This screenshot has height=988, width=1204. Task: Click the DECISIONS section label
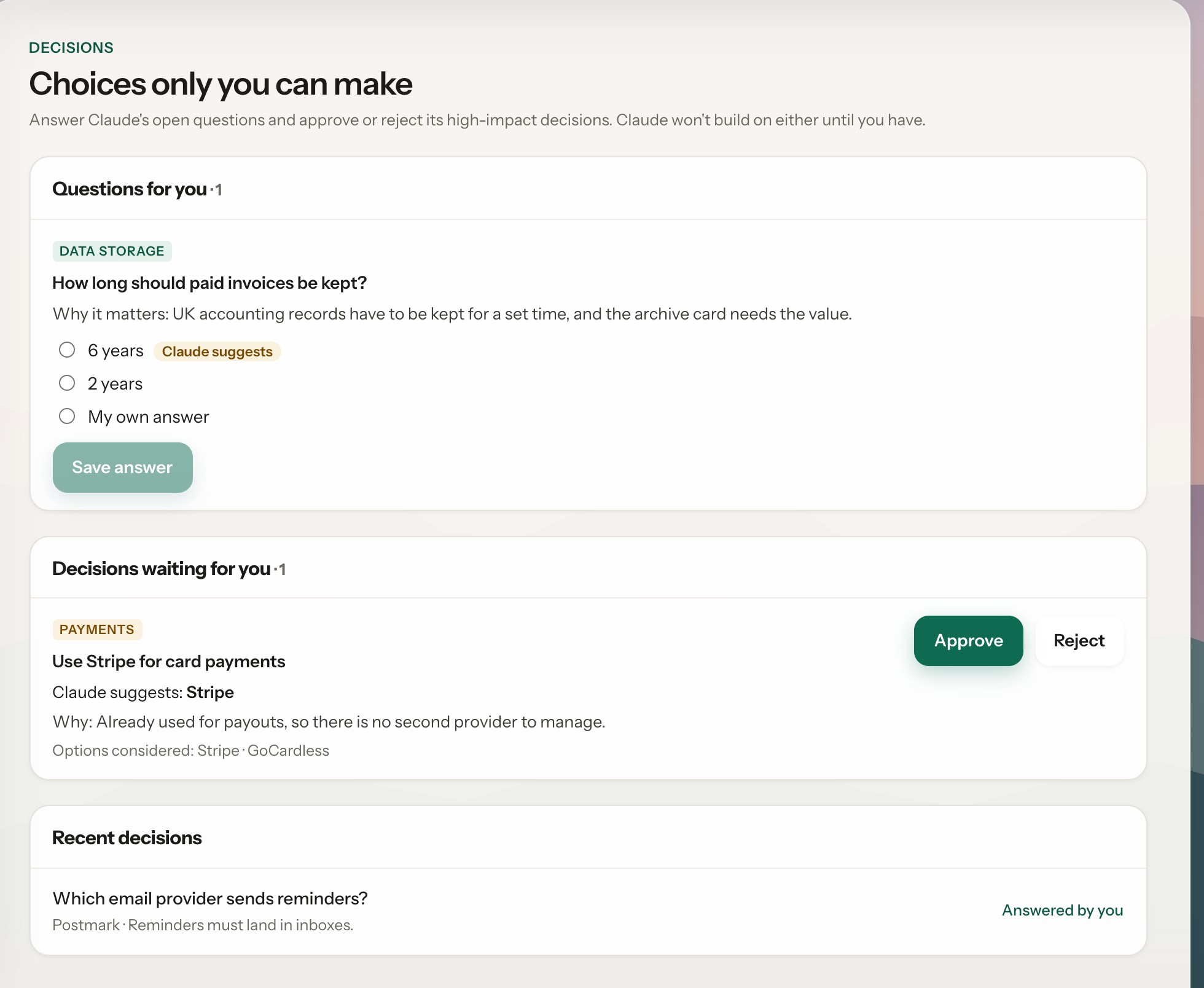point(71,48)
